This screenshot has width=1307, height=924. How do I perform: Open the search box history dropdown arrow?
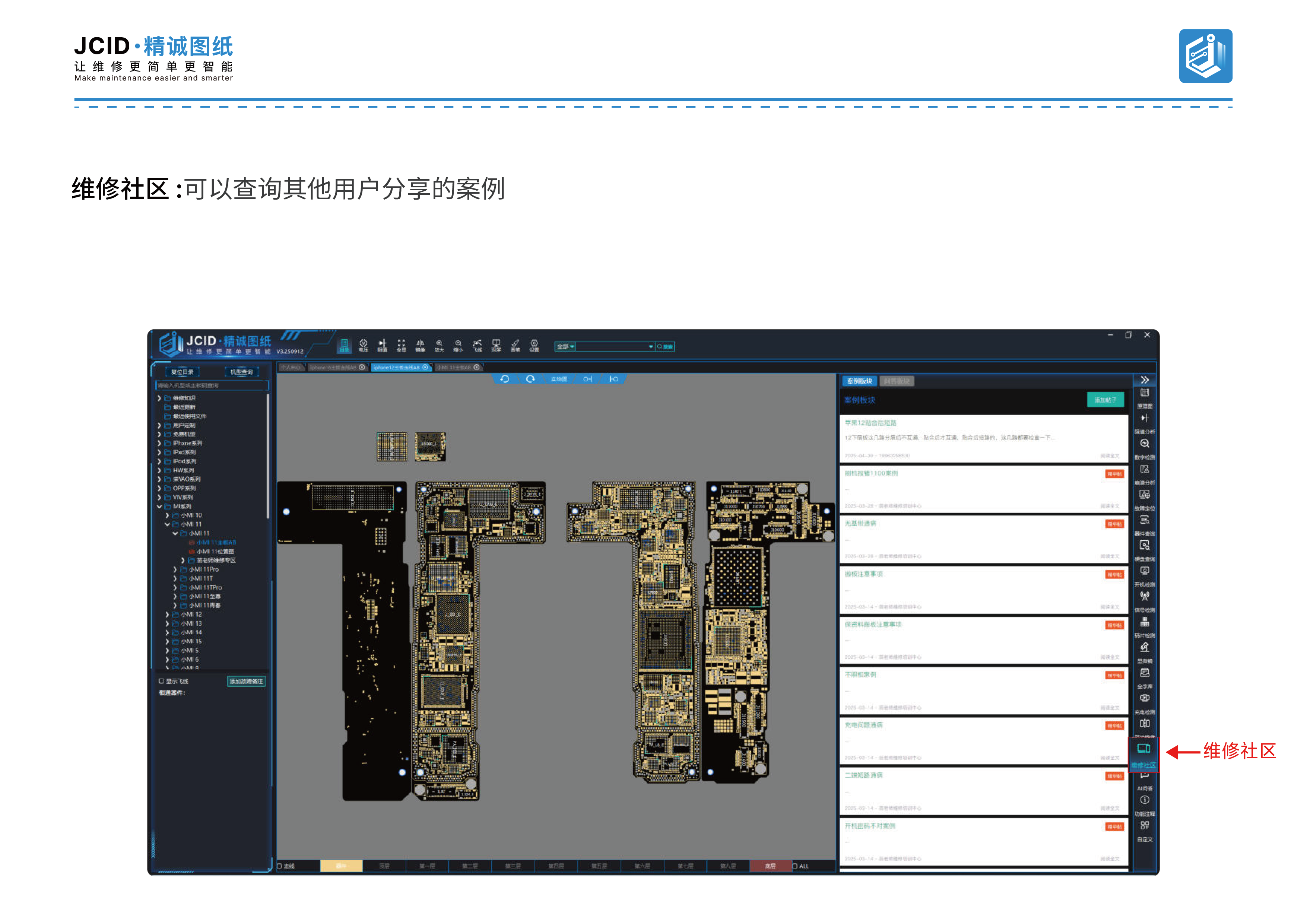[x=651, y=347]
